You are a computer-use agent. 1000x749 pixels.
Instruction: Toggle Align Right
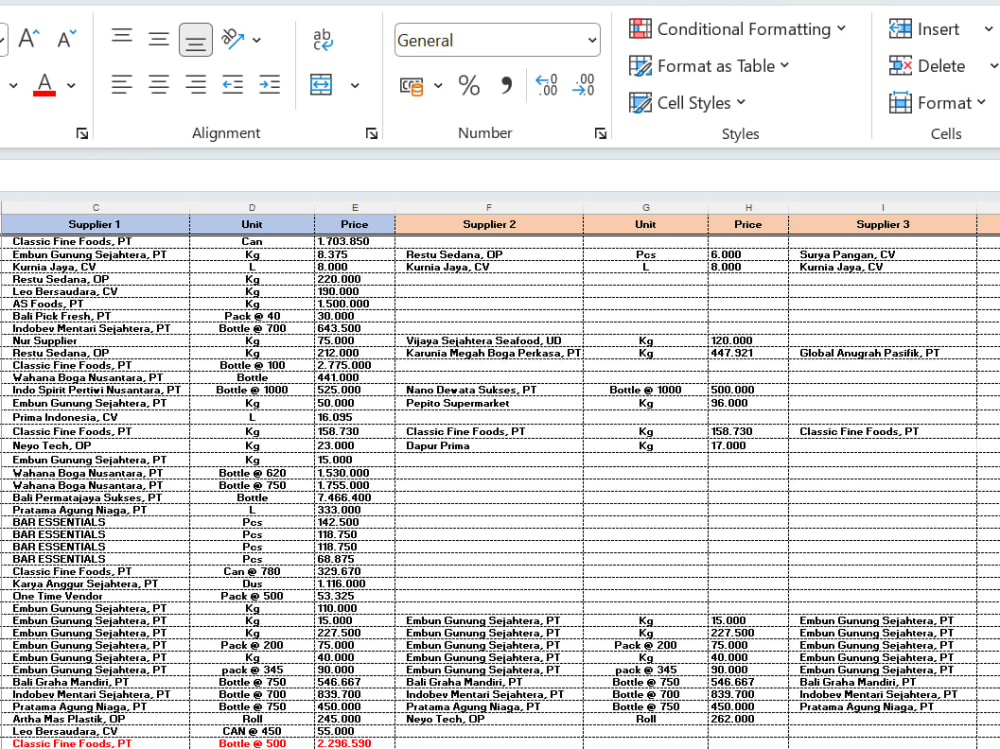196,84
